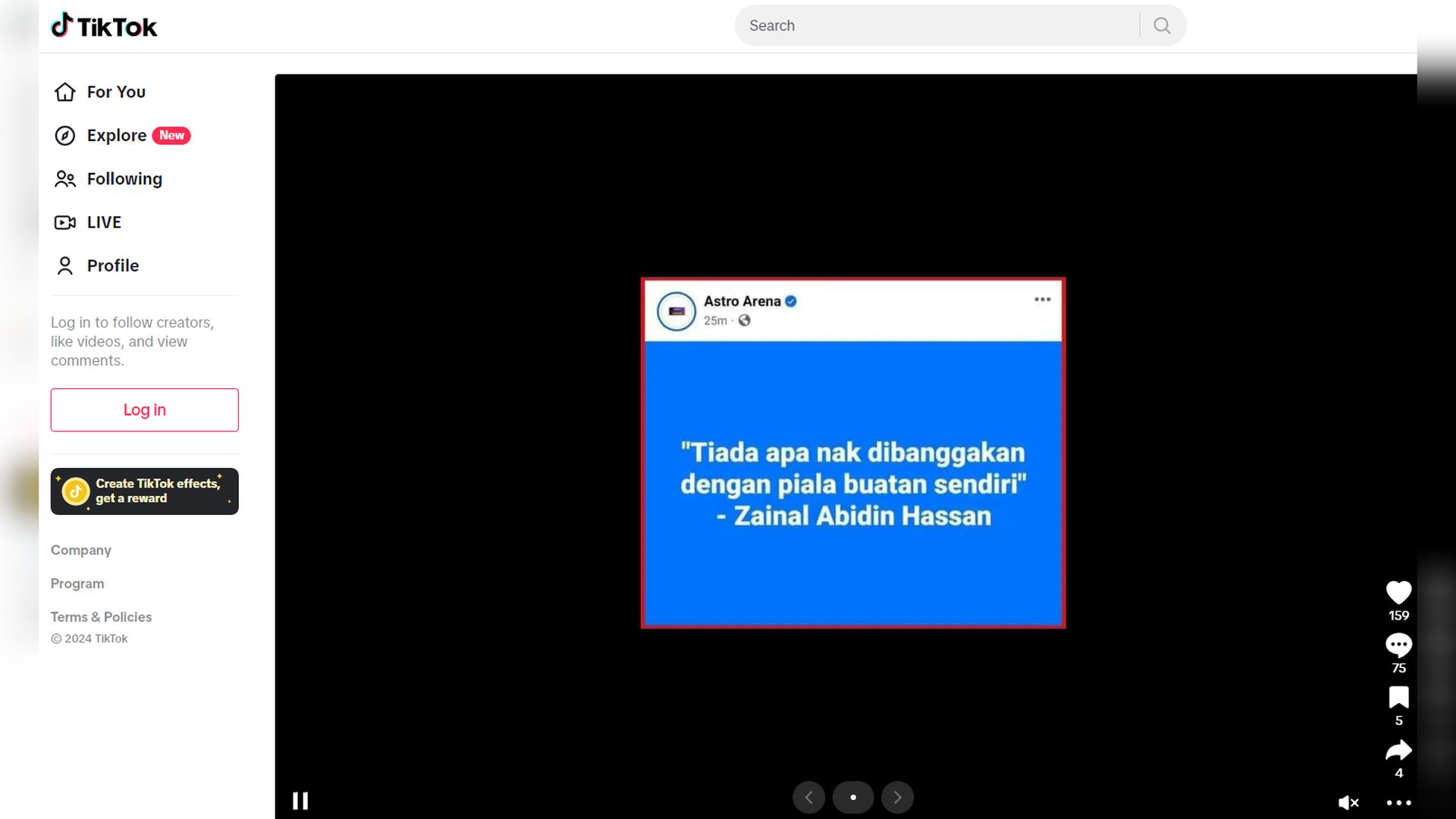Screen dimensions: 1456x819
Task: Open the LIVE section
Action: point(103,222)
